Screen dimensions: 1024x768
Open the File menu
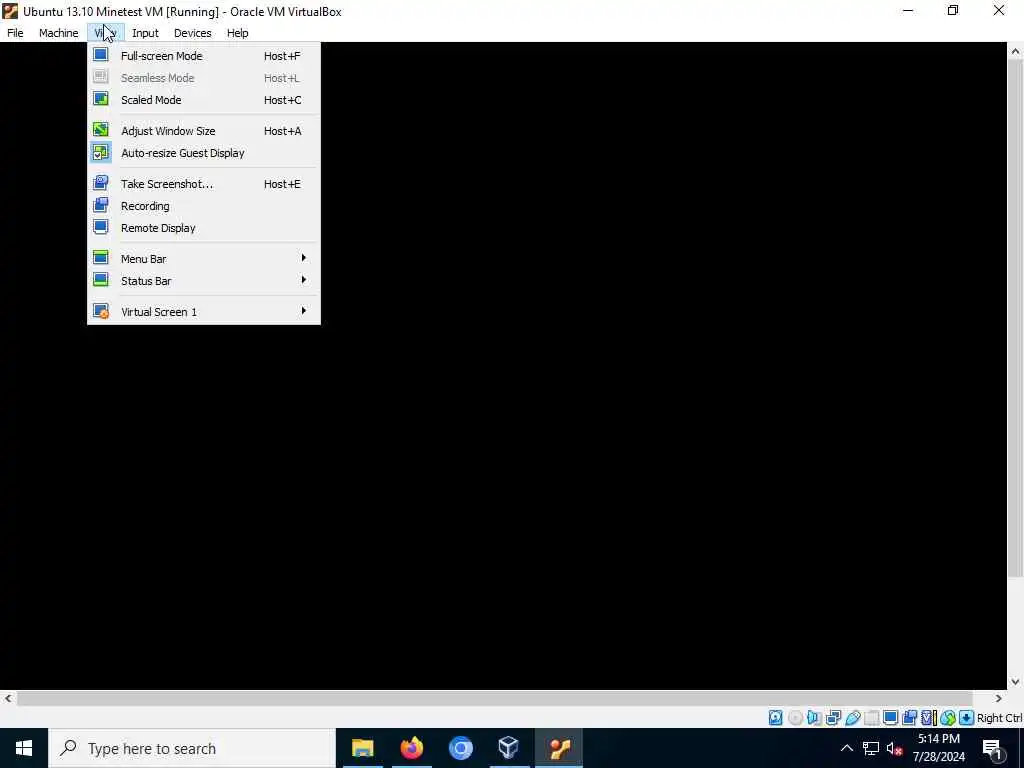15,33
